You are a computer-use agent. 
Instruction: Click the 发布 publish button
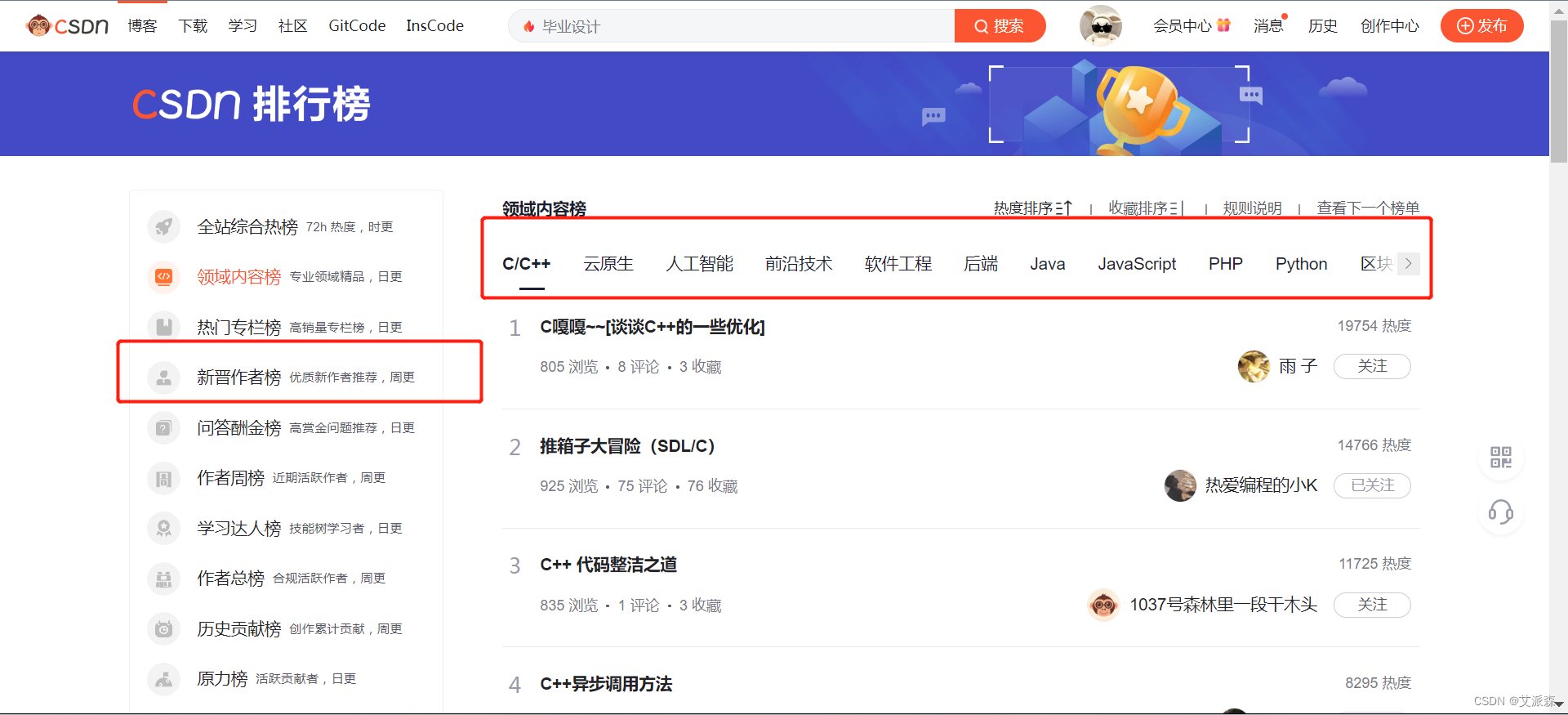pos(1482,26)
